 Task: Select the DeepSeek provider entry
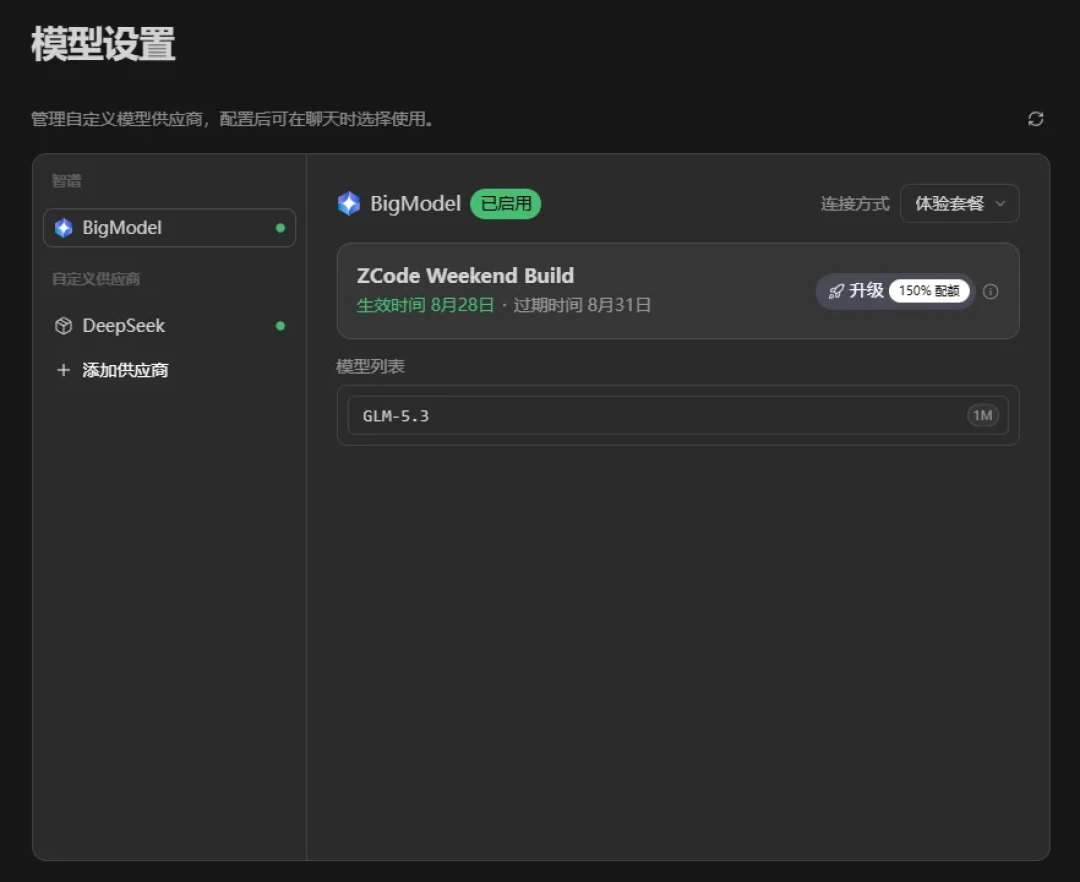169,326
